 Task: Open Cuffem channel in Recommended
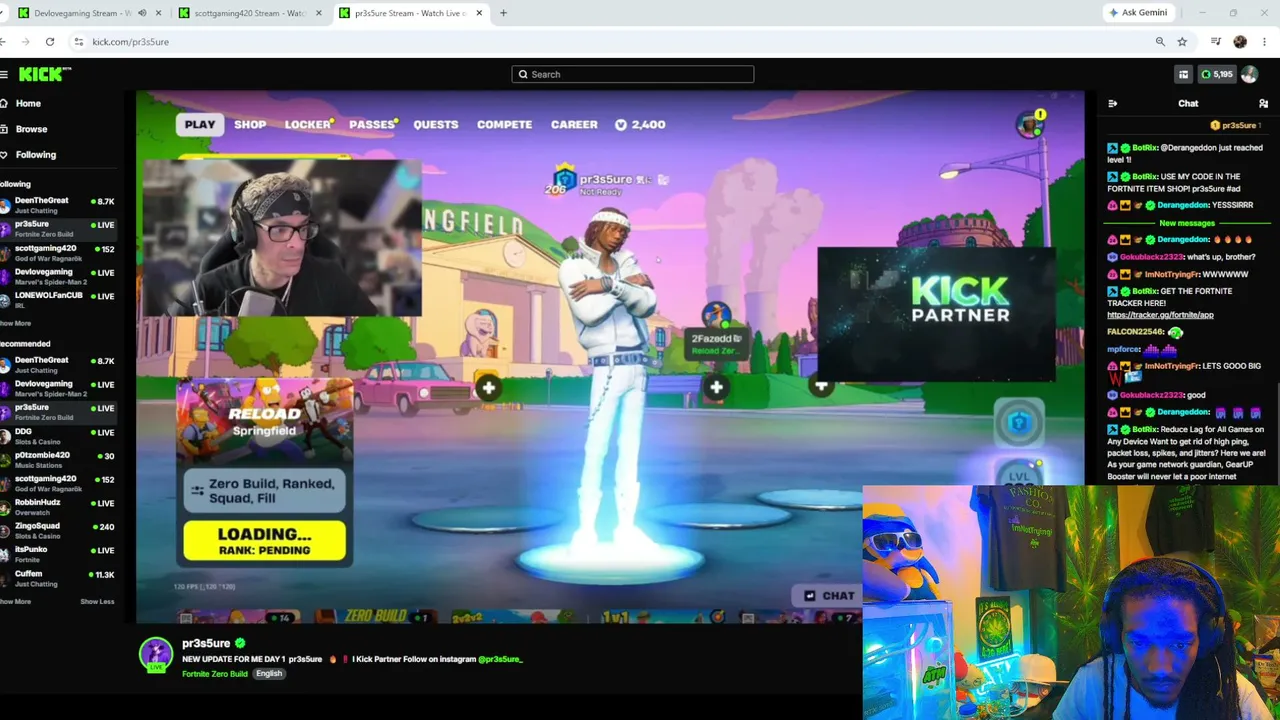[x=58, y=578]
